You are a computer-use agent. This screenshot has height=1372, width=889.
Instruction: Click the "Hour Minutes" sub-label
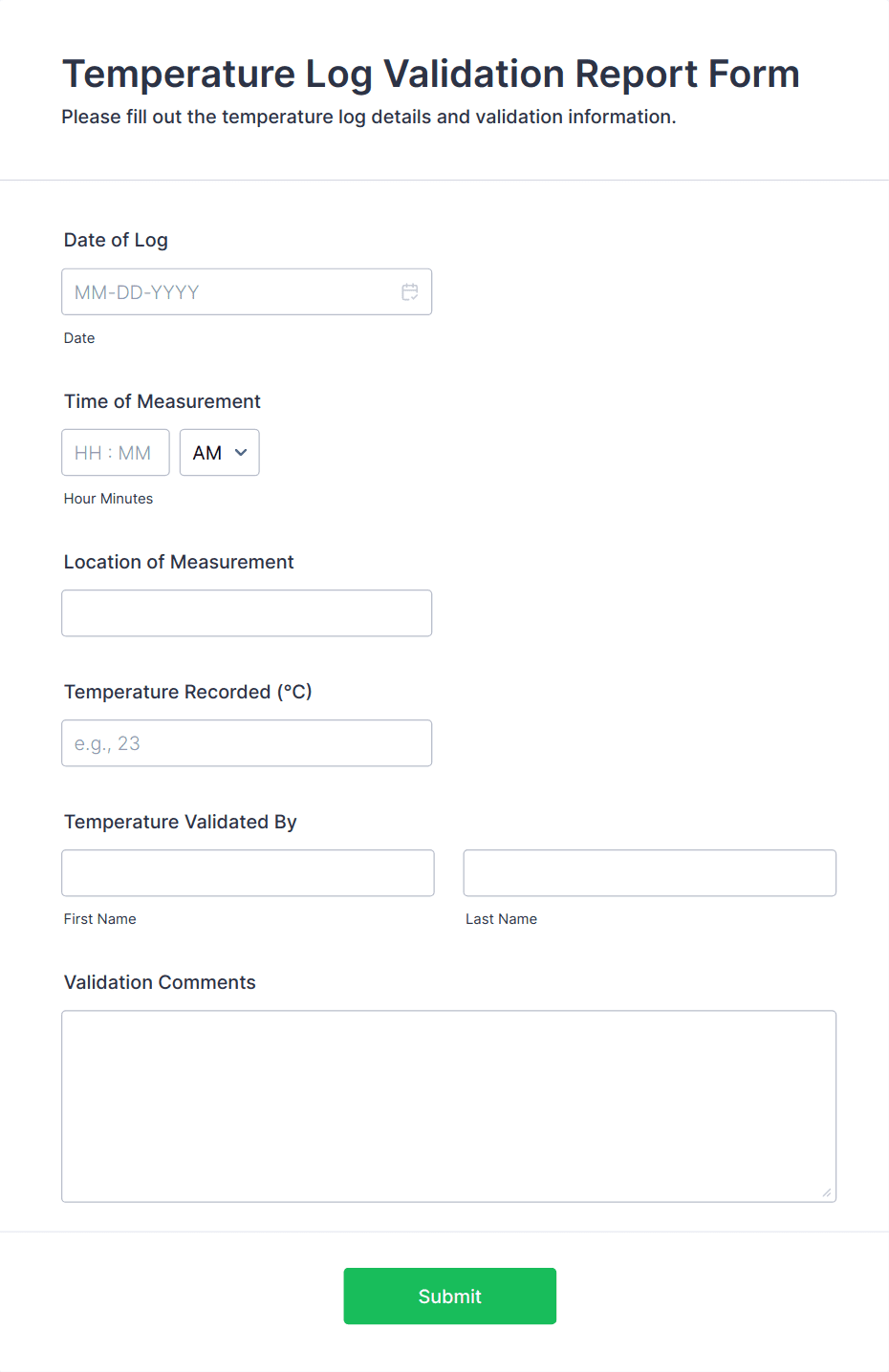108,499
